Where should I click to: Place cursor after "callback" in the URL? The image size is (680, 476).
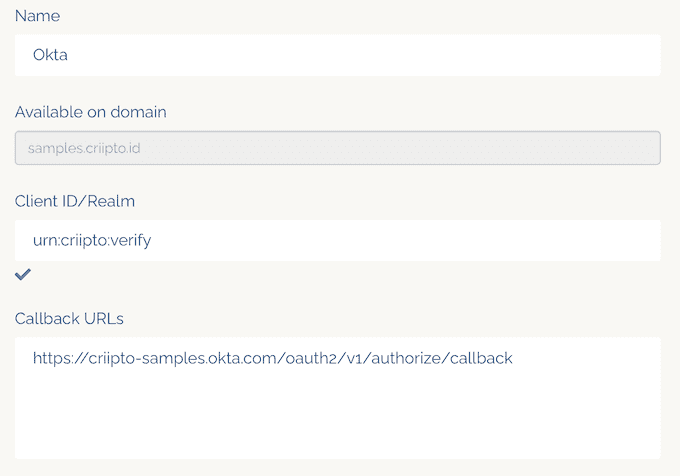(x=514, y=357)
